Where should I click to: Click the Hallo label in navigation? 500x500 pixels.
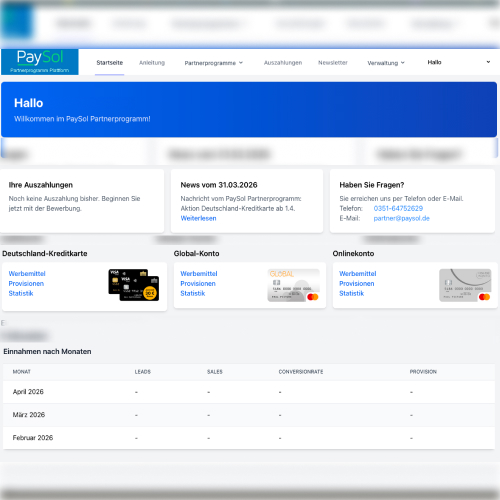tap(434, 62)
